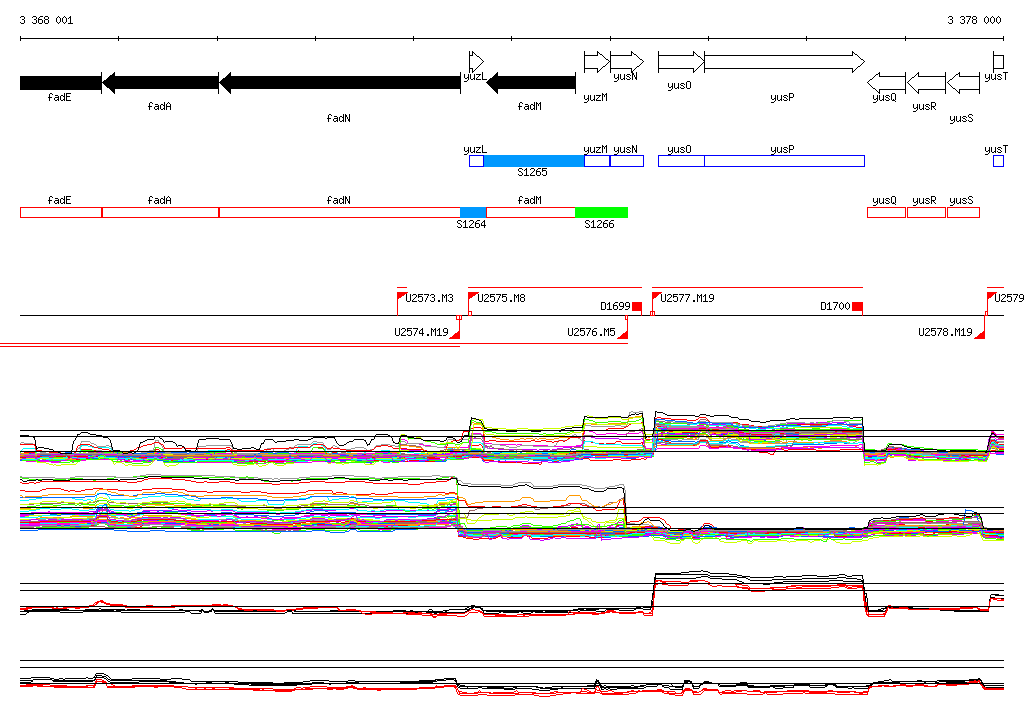
Task: Select the red outlined fadN box
Action: [x=340, y=212]
